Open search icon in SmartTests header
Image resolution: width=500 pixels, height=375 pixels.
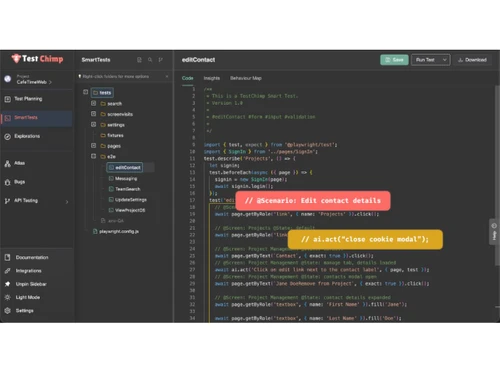click(x=150, y=60)
